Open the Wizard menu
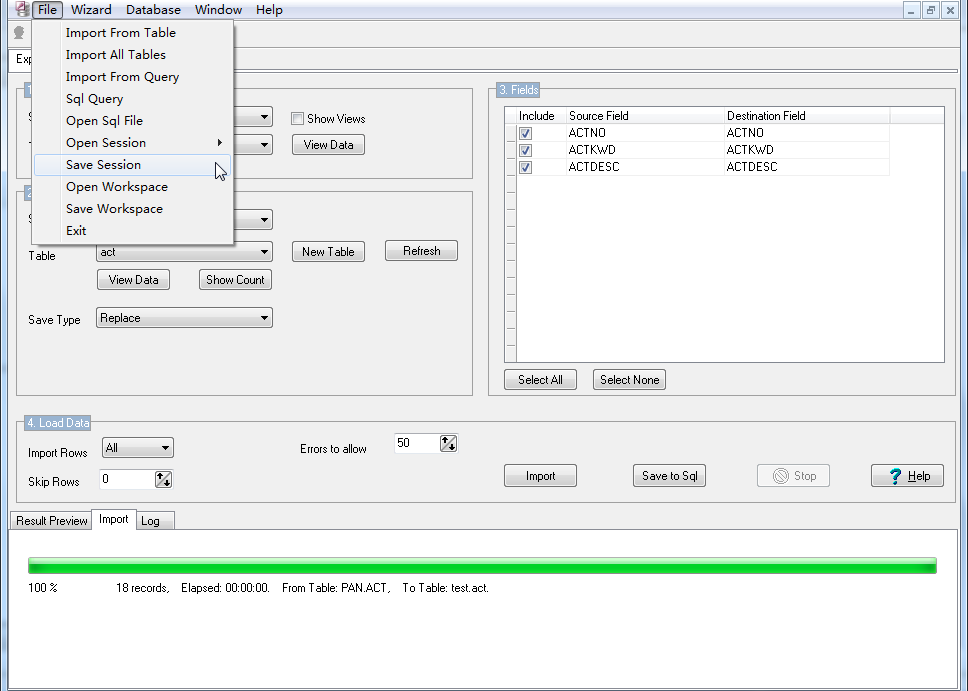Screen dimensions: 968x691 pyautogui.click(x=91, y=10)
